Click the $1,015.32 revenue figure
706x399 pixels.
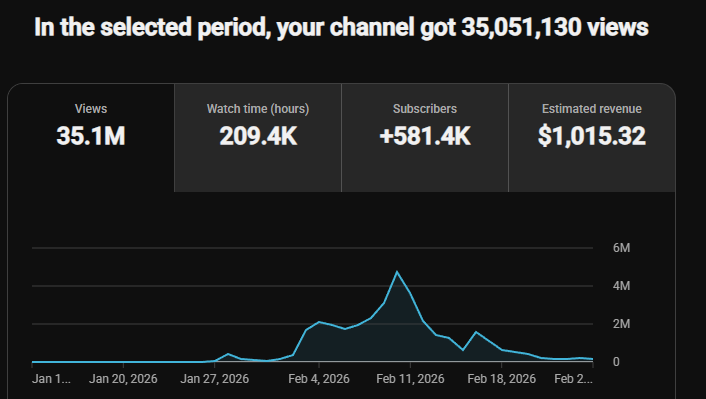click(x=592, y=136)
